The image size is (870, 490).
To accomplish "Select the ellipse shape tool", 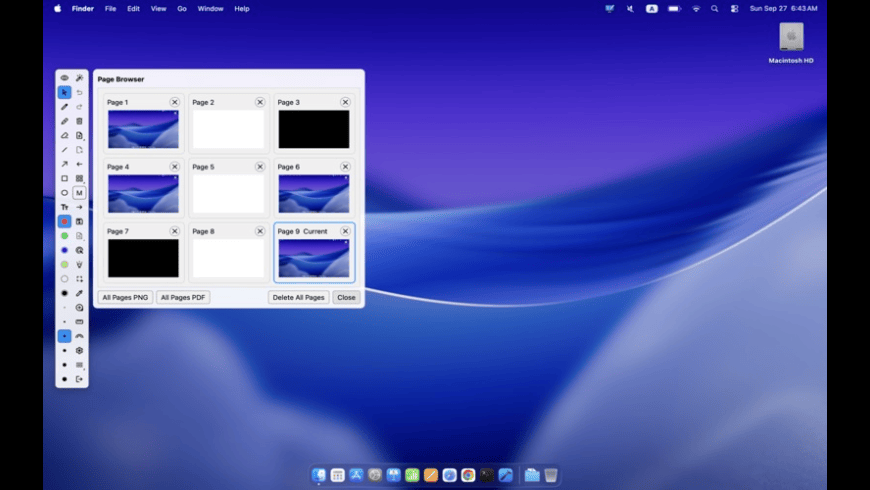I will point(64,193).
